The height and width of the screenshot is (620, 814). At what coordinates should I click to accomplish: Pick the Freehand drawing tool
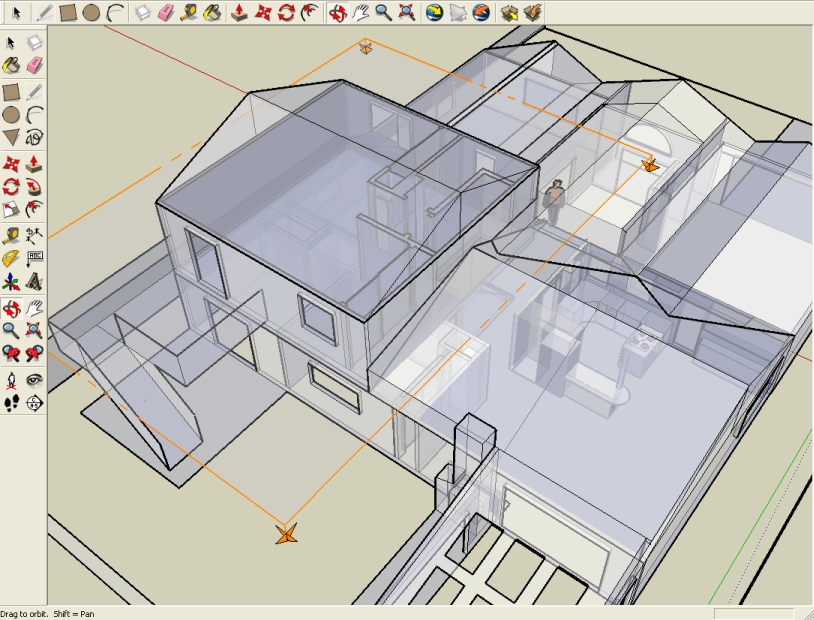pos(35,138)
